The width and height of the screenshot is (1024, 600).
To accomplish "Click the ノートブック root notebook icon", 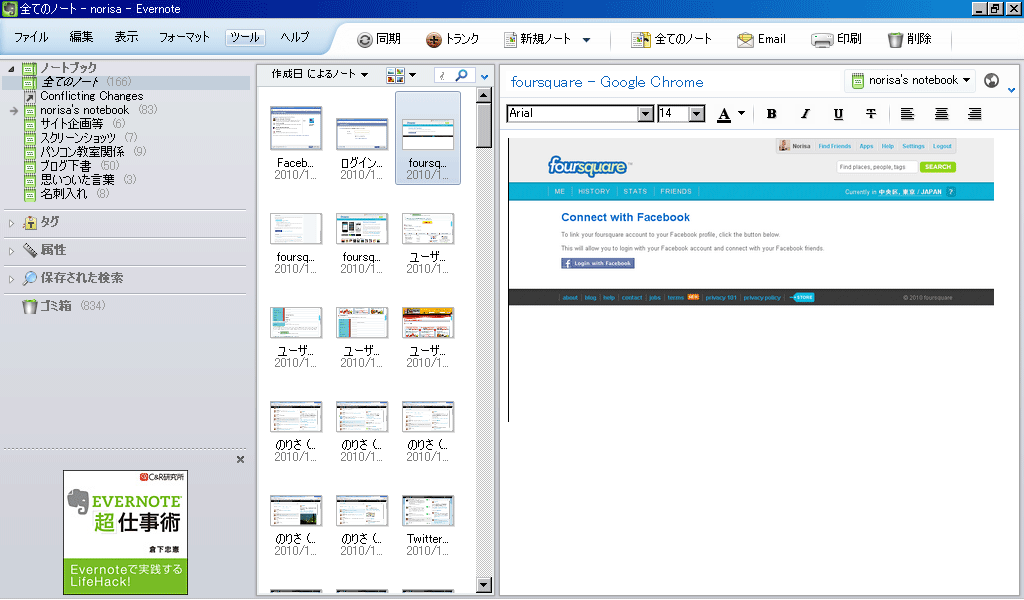I will click(x=29, y=68).
